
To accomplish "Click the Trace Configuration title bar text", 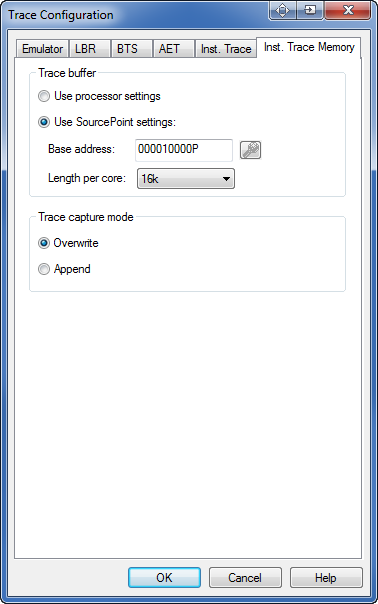I will coord(61,15).
